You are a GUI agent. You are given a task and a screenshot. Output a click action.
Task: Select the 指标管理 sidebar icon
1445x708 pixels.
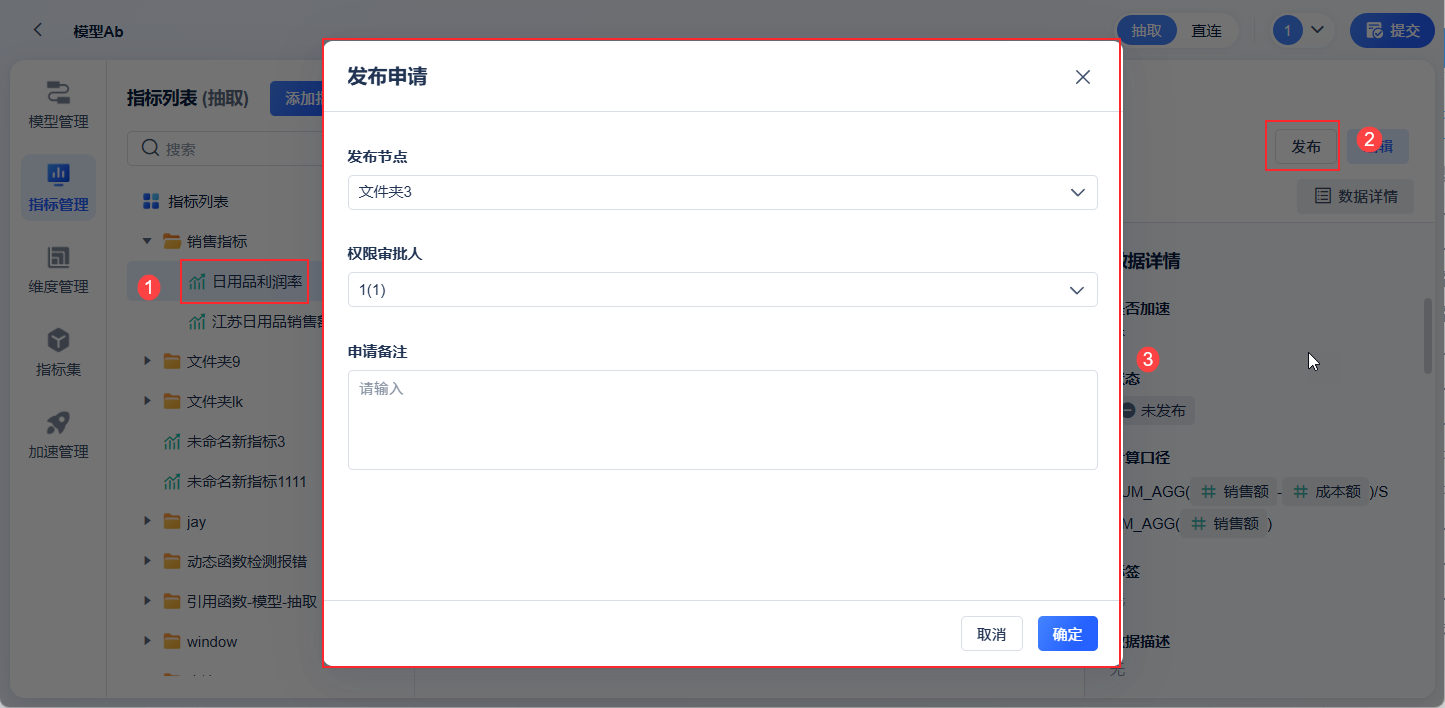(58, 187)
